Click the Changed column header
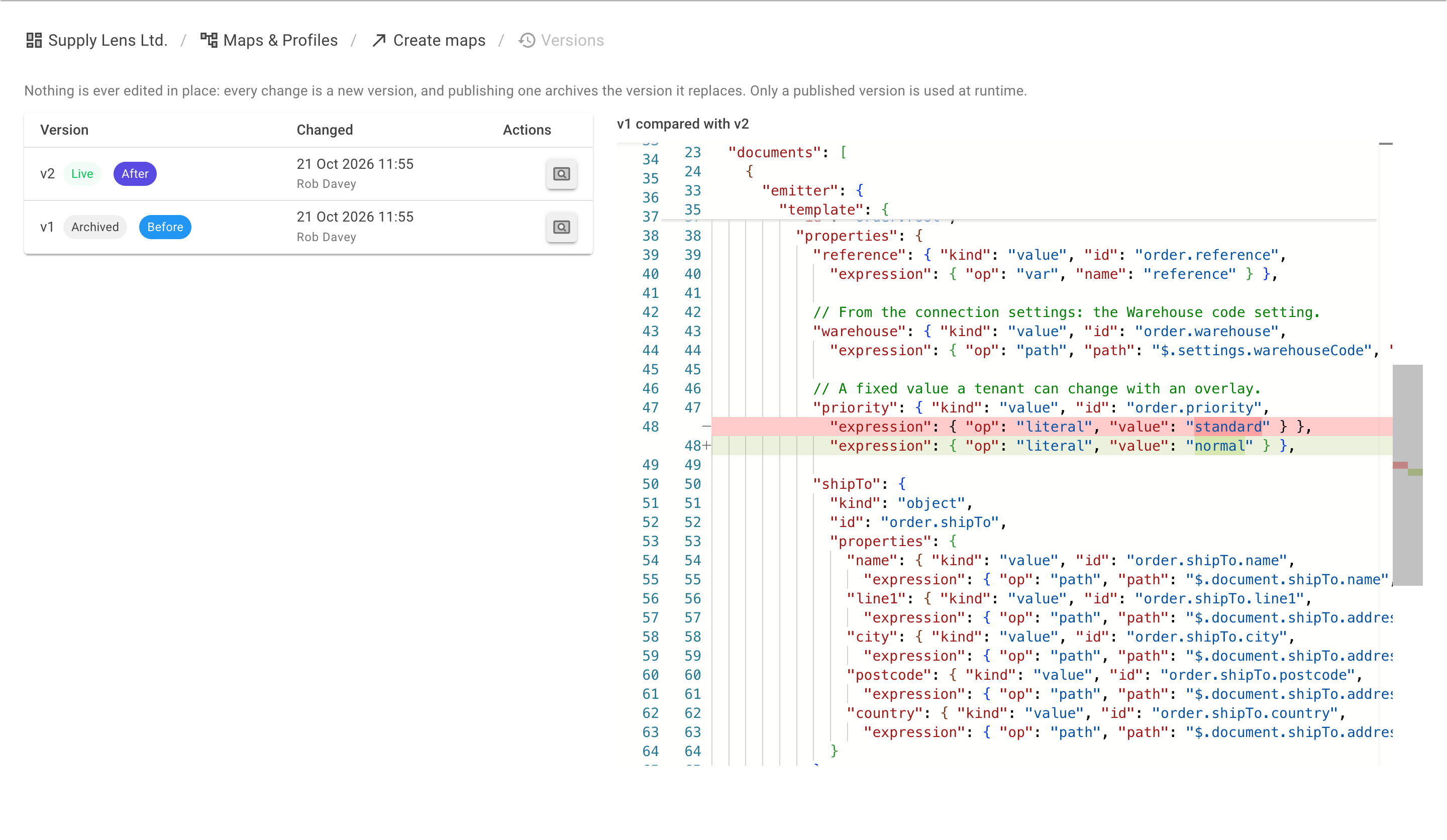The image size is (1447, 840). point(325,130)
